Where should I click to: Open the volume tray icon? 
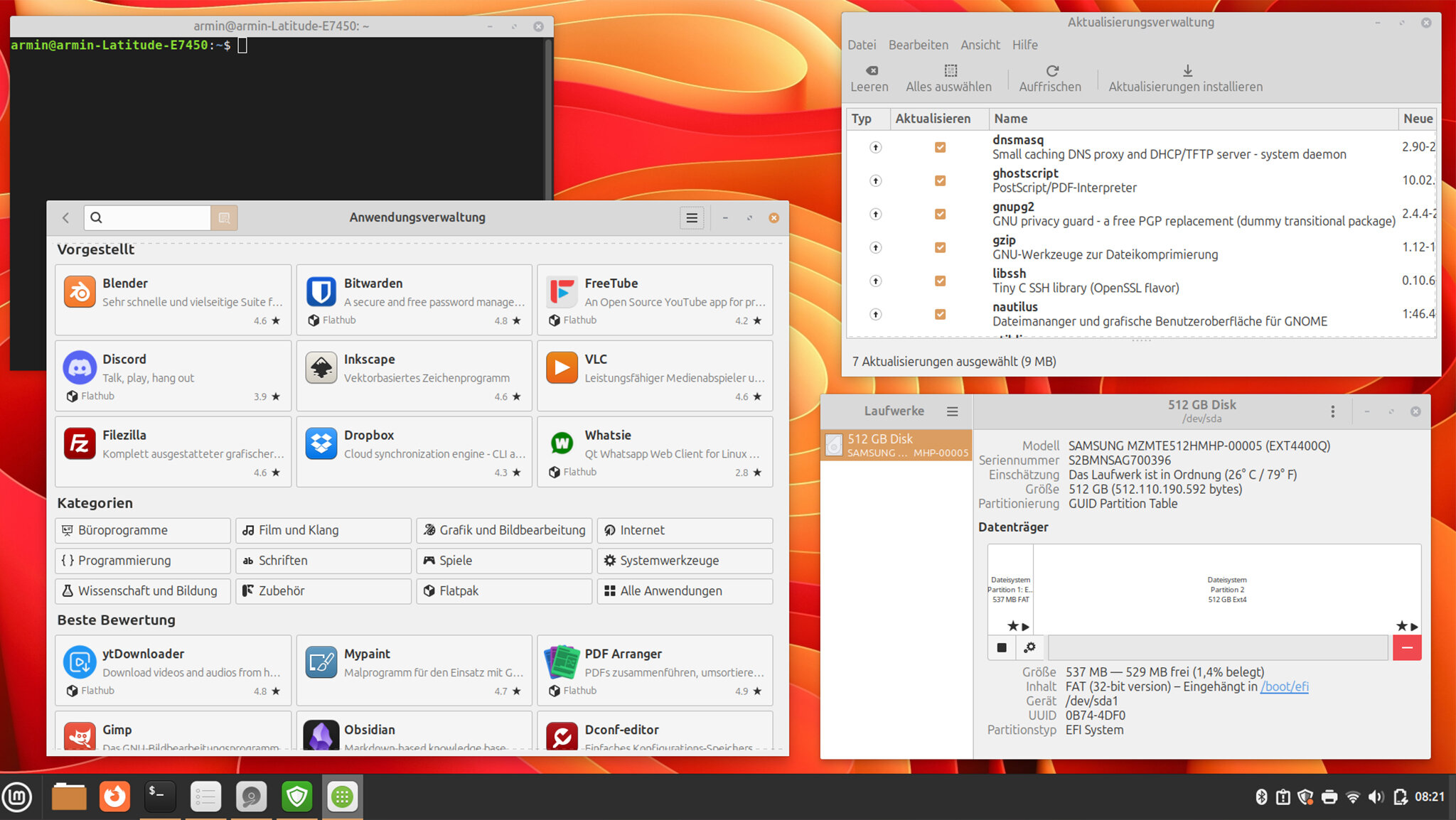click(x=1376, y=797)
